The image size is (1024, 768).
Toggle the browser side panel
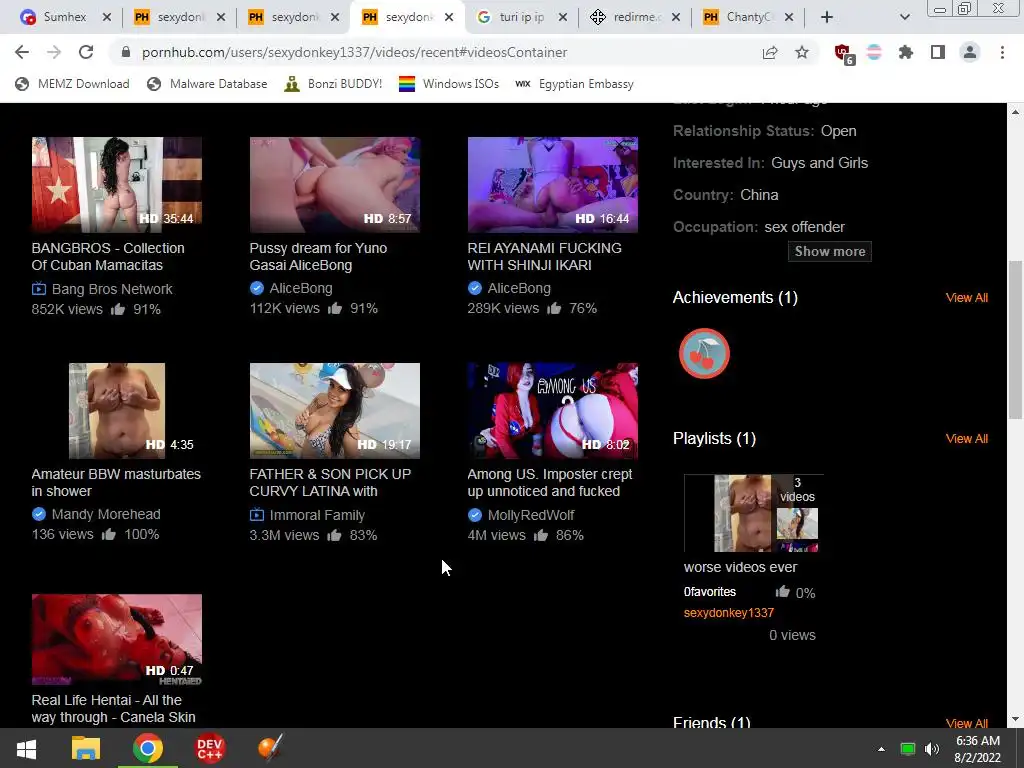click(x=938, y=52)
